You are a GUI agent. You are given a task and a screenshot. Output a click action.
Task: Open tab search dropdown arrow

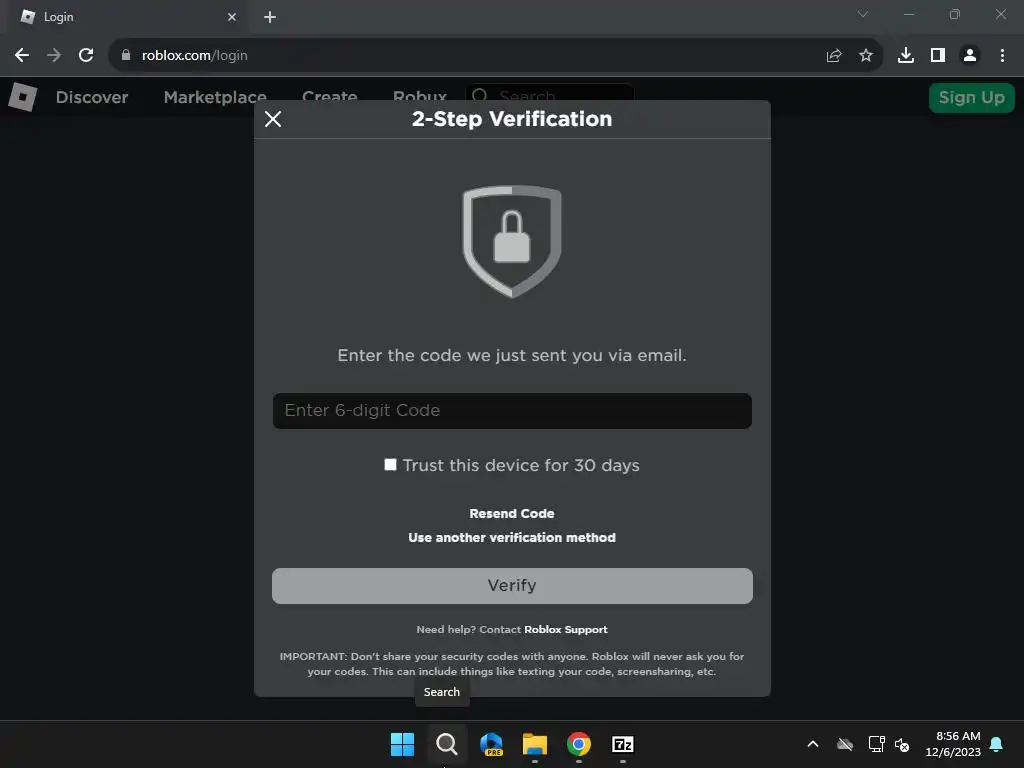click(863, 14)
